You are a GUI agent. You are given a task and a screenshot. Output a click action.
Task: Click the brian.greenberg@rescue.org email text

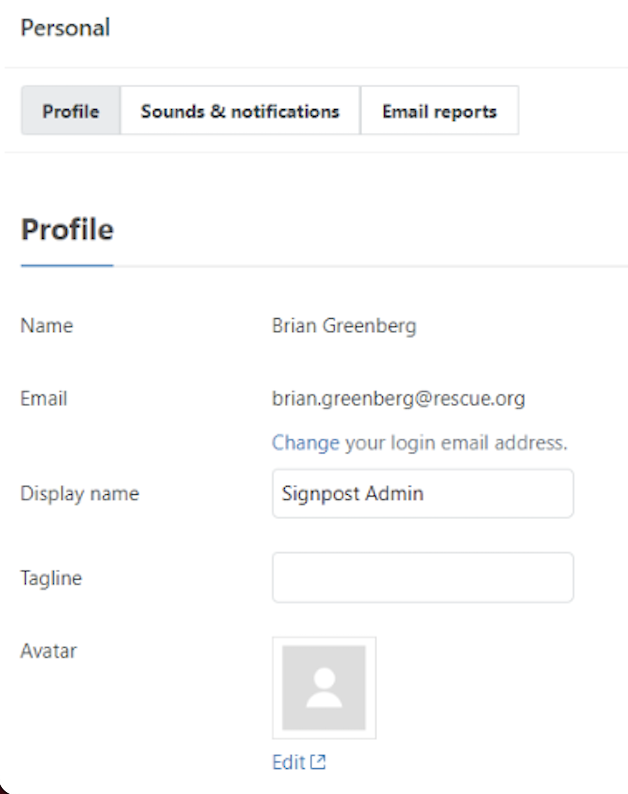pyautogui.click(x=398, y=398)
